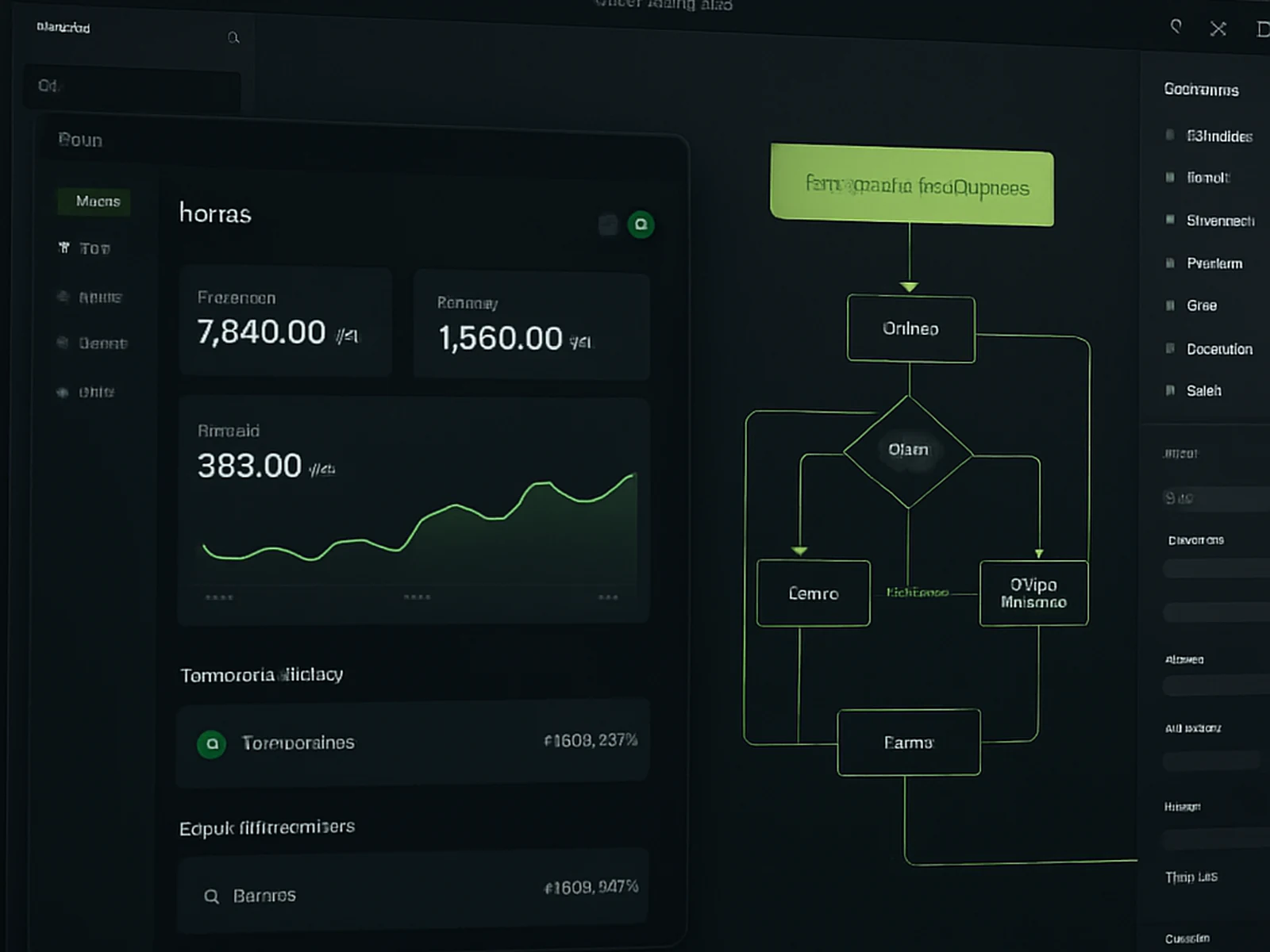The height and width of the screenshot is (952, 1270).
Task: Click the icon beside the Ohite sidebar item
Action: point(63,392)
